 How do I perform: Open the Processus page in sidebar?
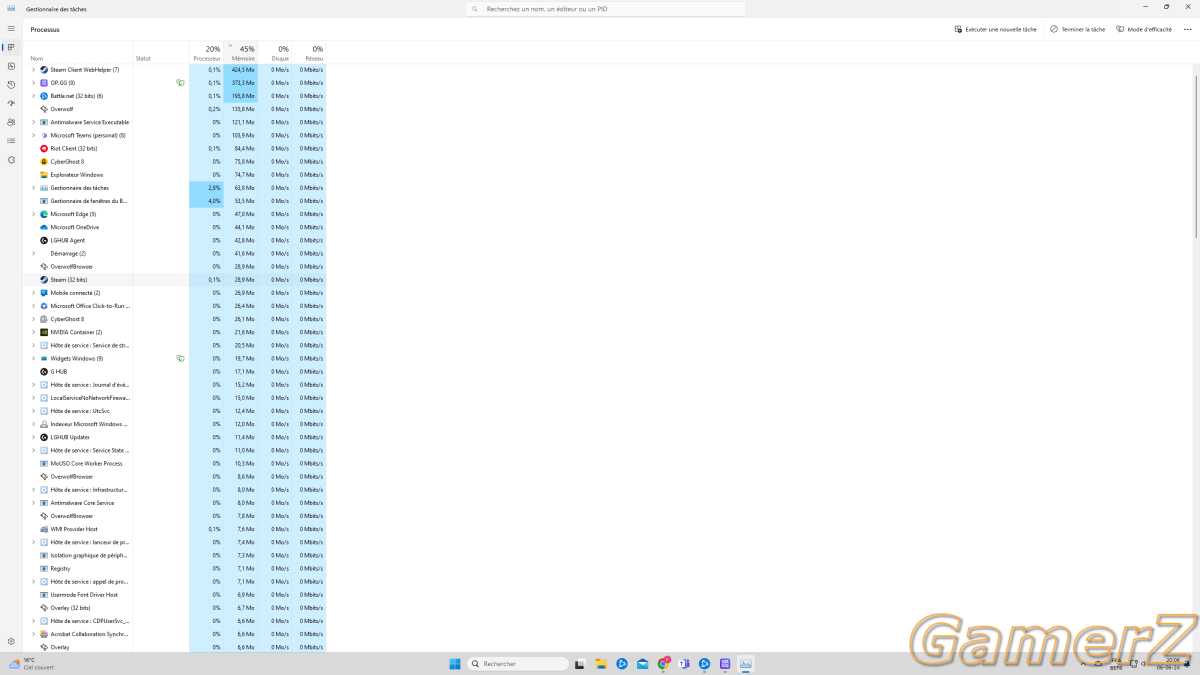coord(11,47)
